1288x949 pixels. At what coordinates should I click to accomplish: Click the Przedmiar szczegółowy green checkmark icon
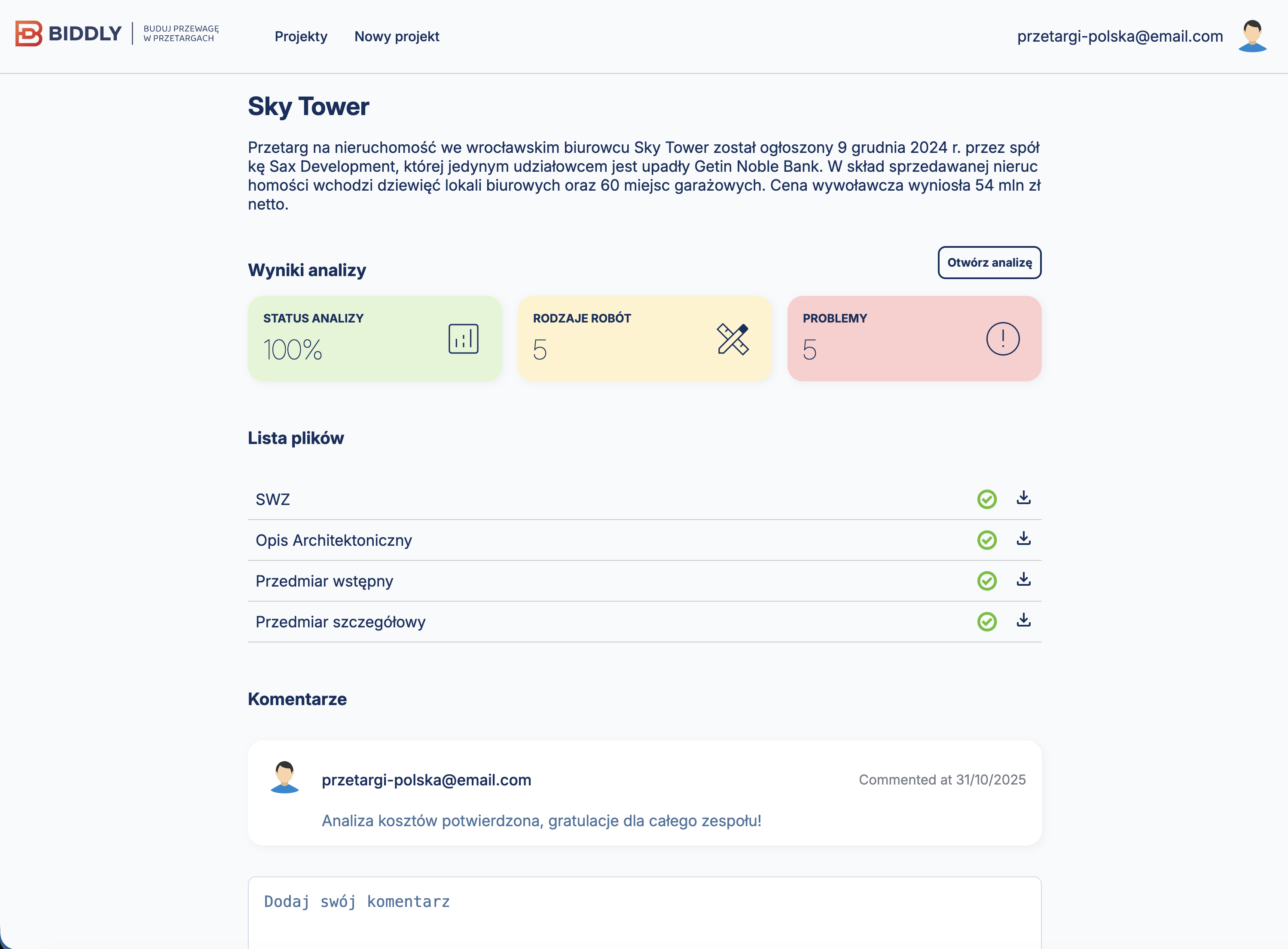point(986,621)
